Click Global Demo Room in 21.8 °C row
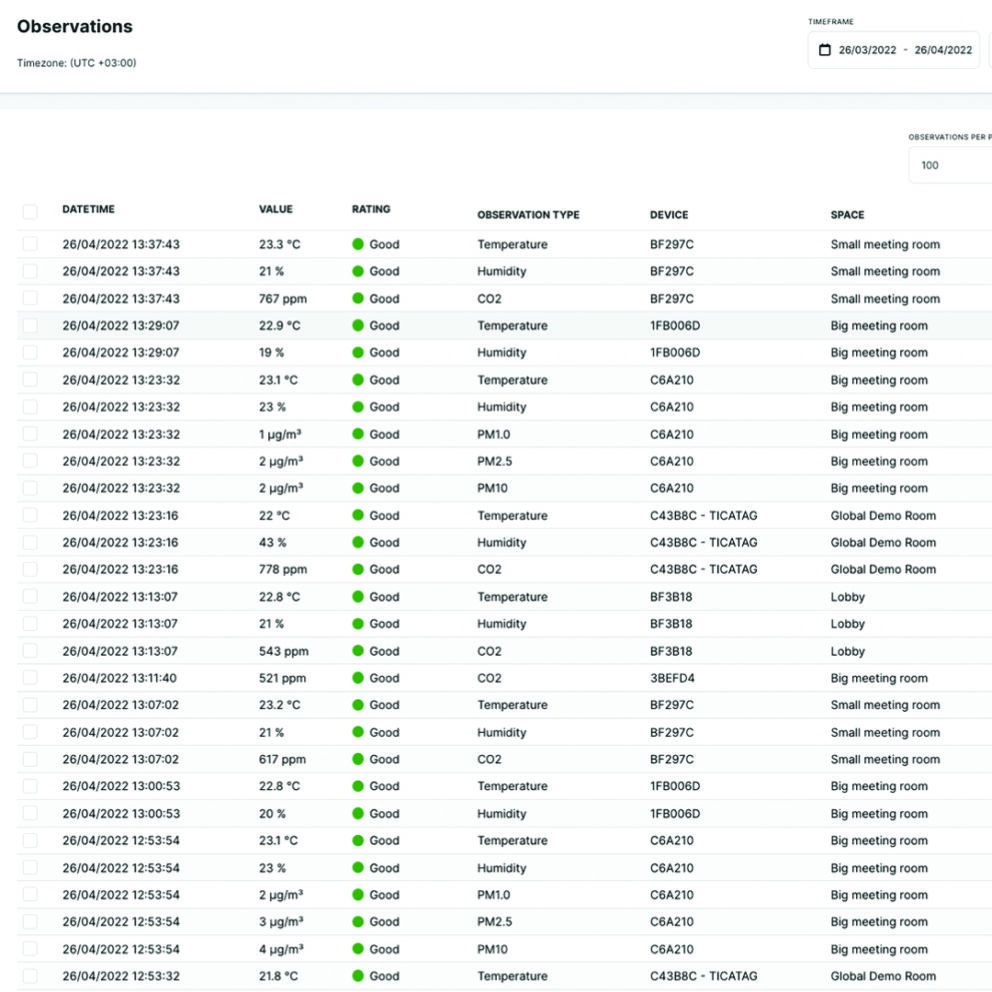992x992 pixels. pos(883,976)
